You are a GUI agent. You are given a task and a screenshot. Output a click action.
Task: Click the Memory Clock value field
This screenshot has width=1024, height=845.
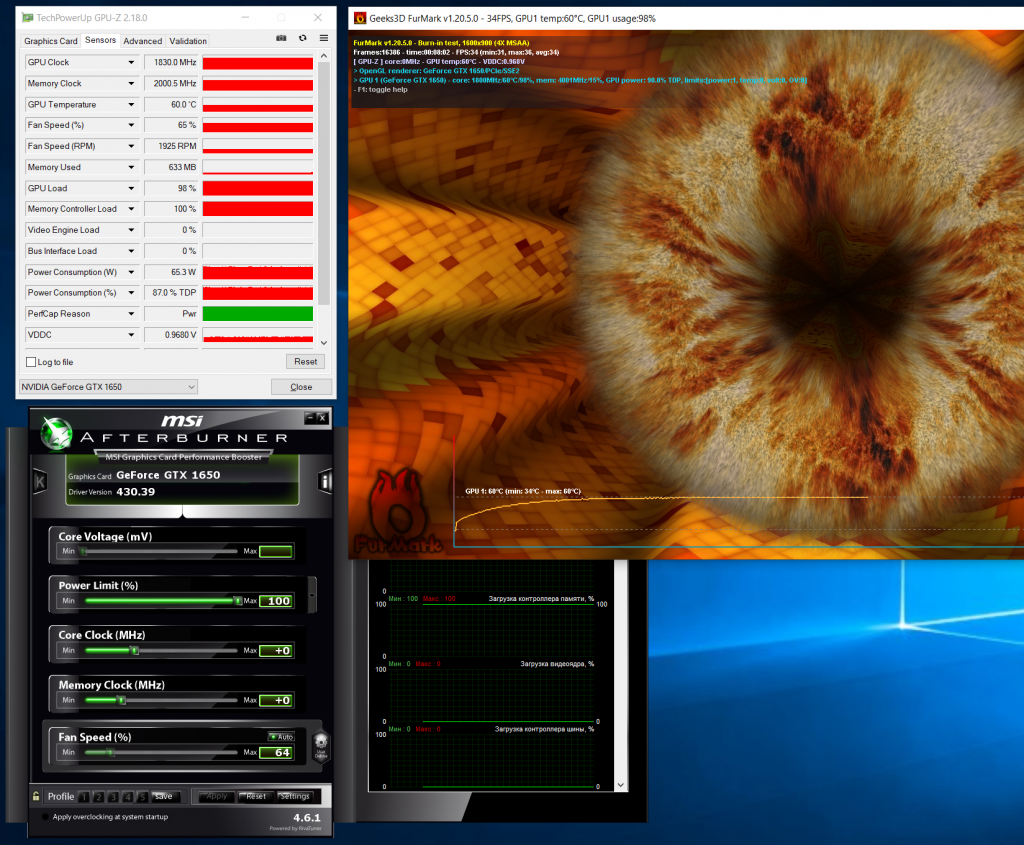(276, 700)
